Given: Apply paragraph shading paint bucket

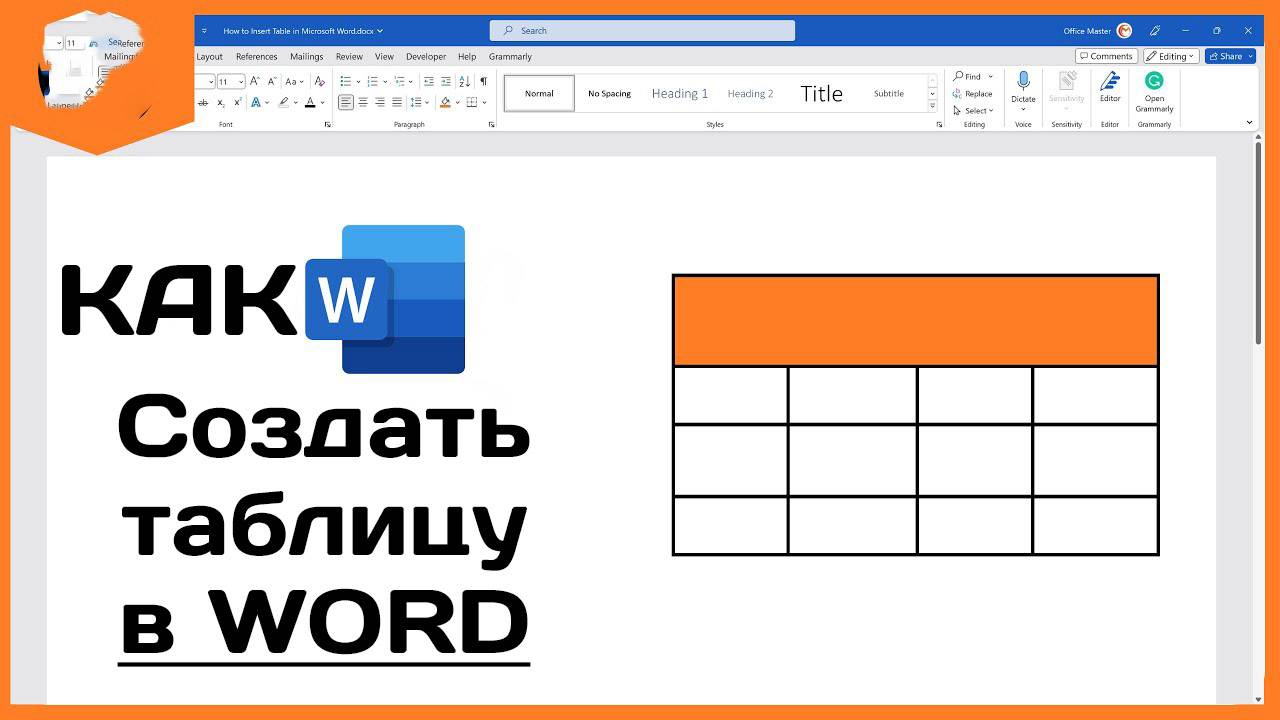Looking at the screenshot, I should pos(445,102).
